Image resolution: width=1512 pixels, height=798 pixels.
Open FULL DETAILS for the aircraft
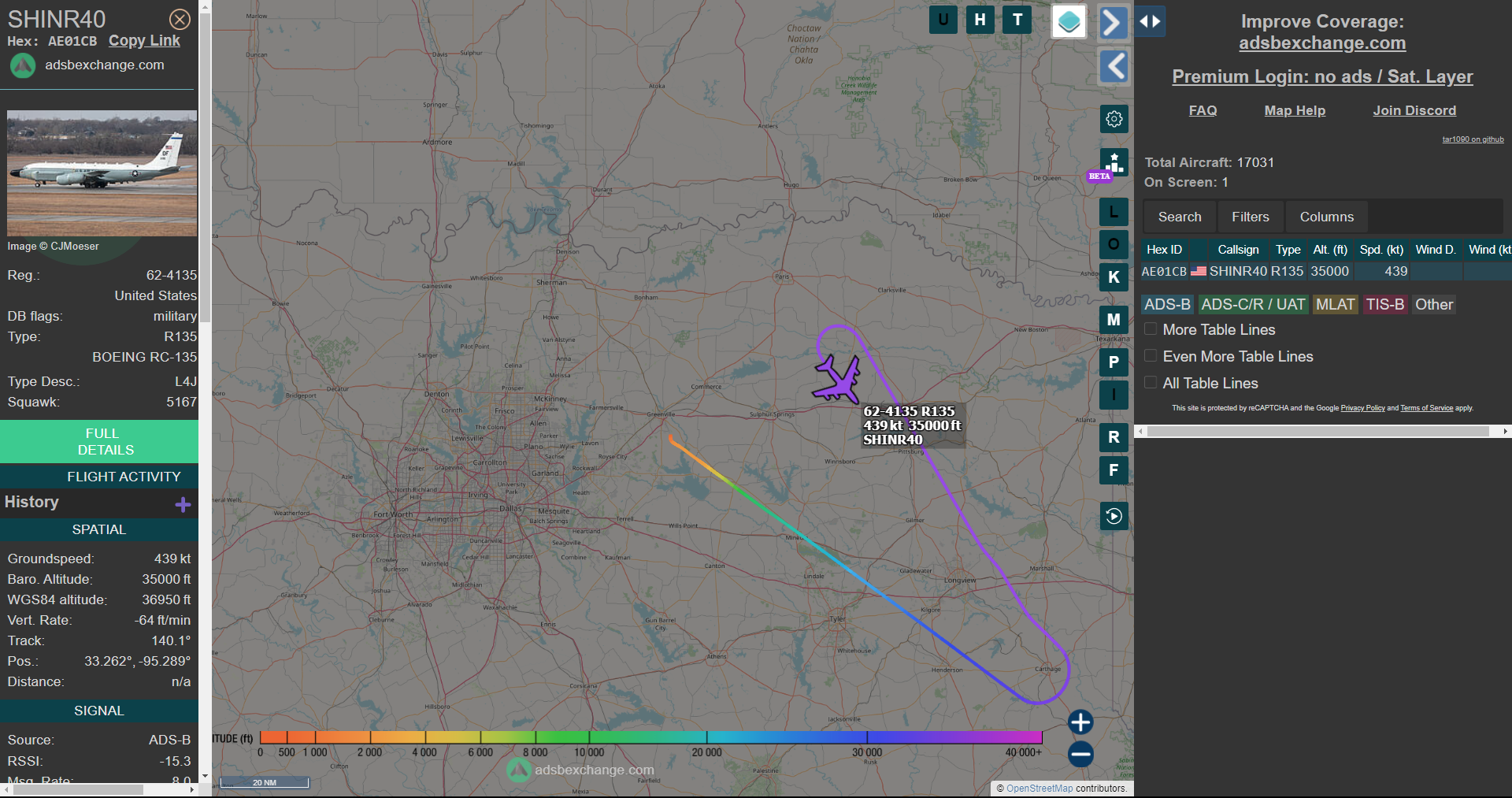click(x=99, y=442)
